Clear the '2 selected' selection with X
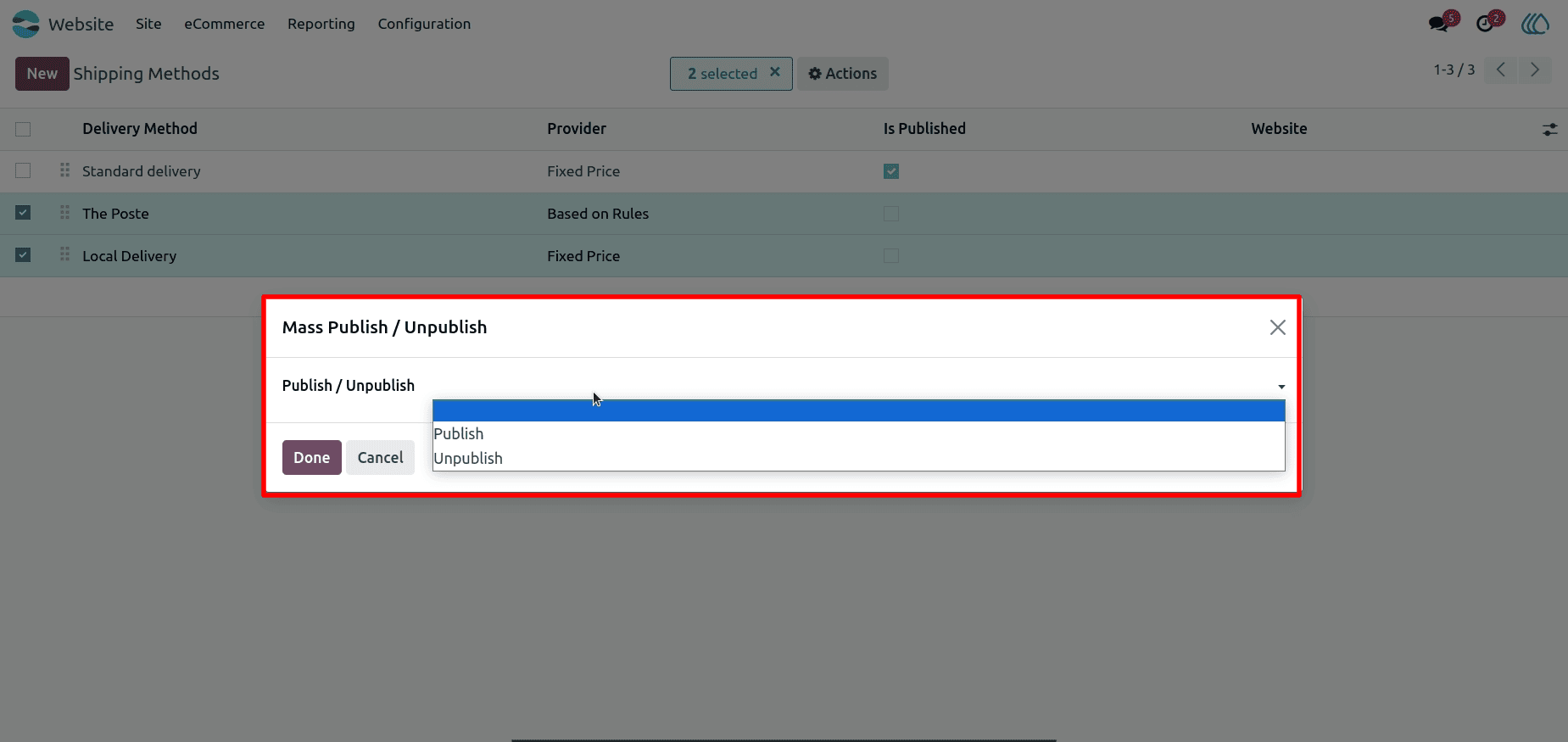The height and width of the screenshot is (742, 1568). point(774,73)
